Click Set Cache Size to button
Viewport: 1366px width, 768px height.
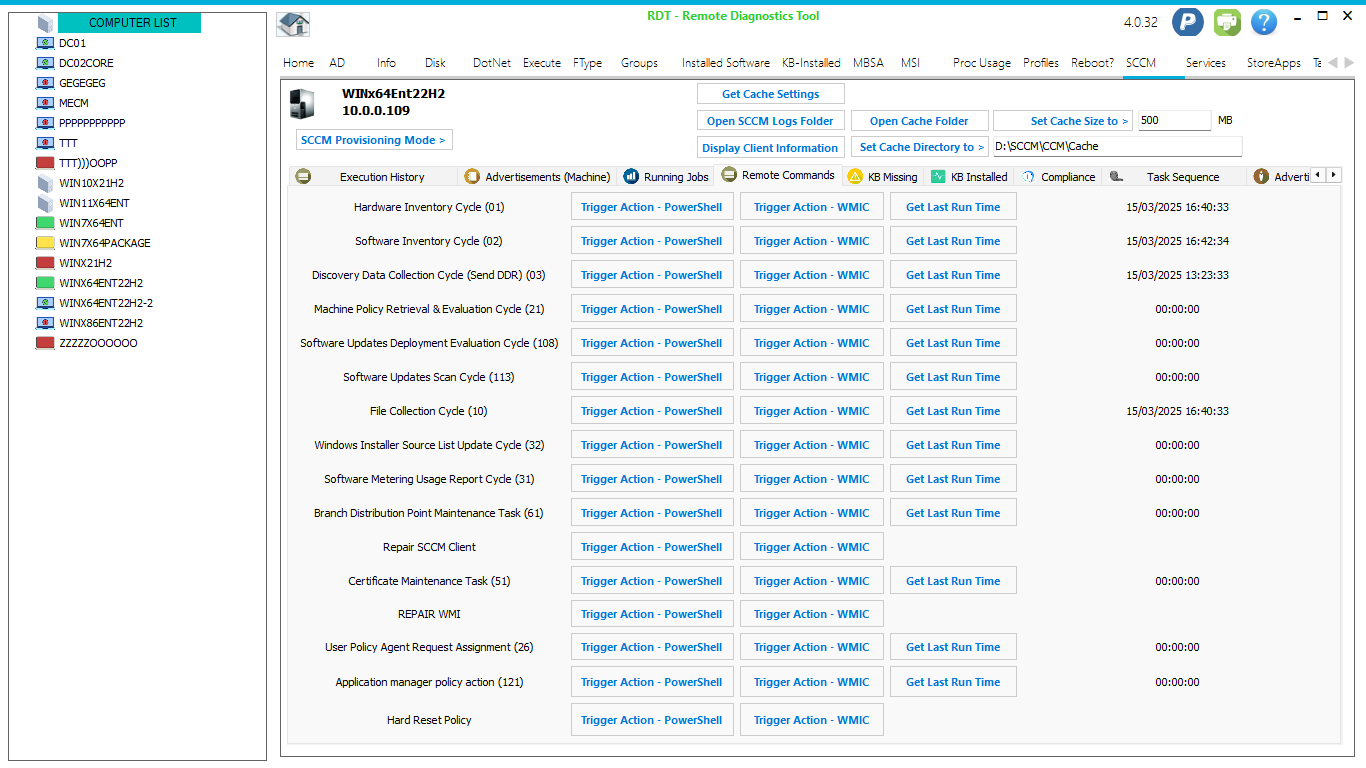1064,121
